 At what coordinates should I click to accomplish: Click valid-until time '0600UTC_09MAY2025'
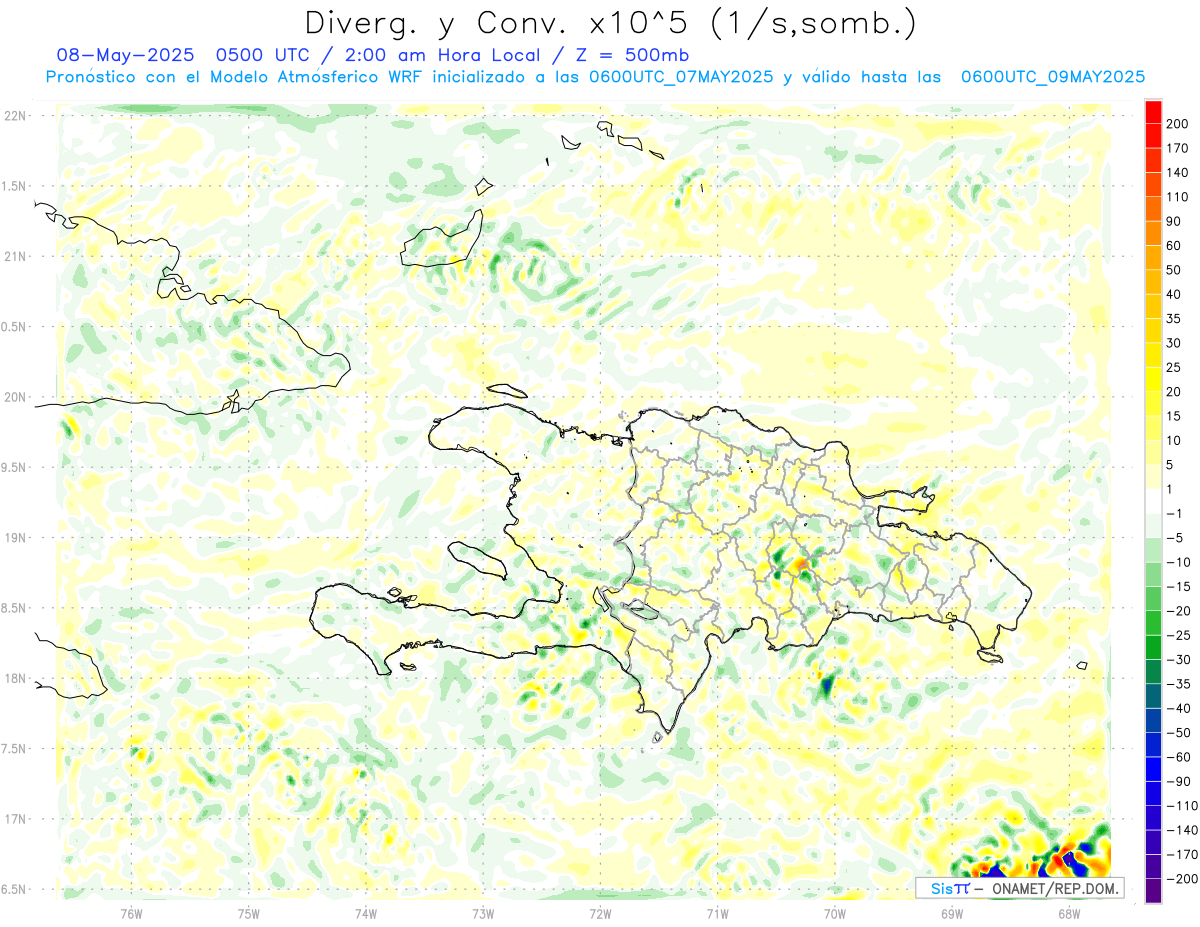1052,77
